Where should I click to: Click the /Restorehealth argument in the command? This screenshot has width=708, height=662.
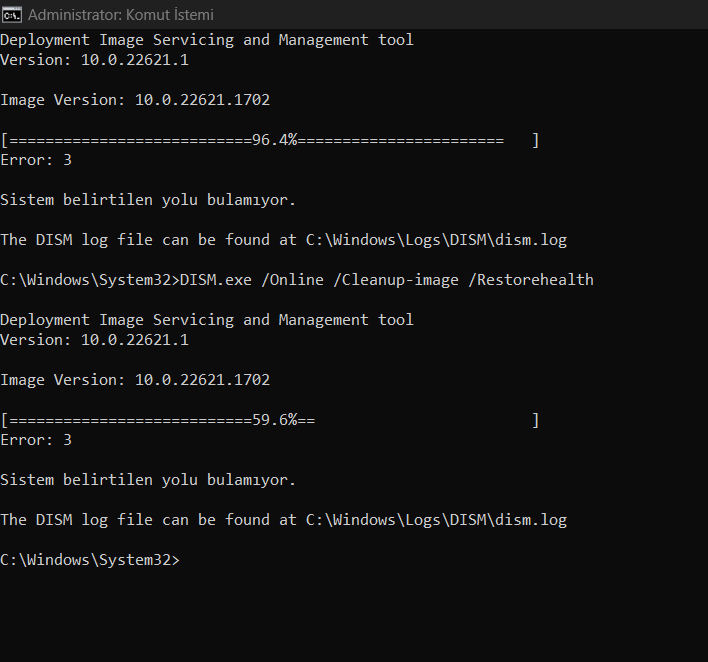point(531,280)
